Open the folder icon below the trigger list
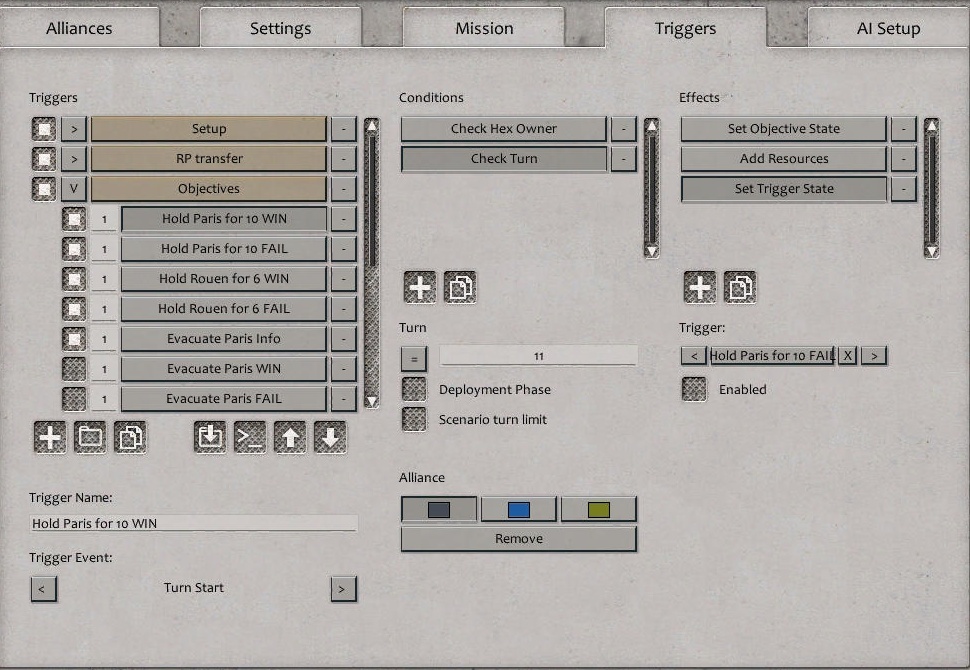 pos(90,437)
